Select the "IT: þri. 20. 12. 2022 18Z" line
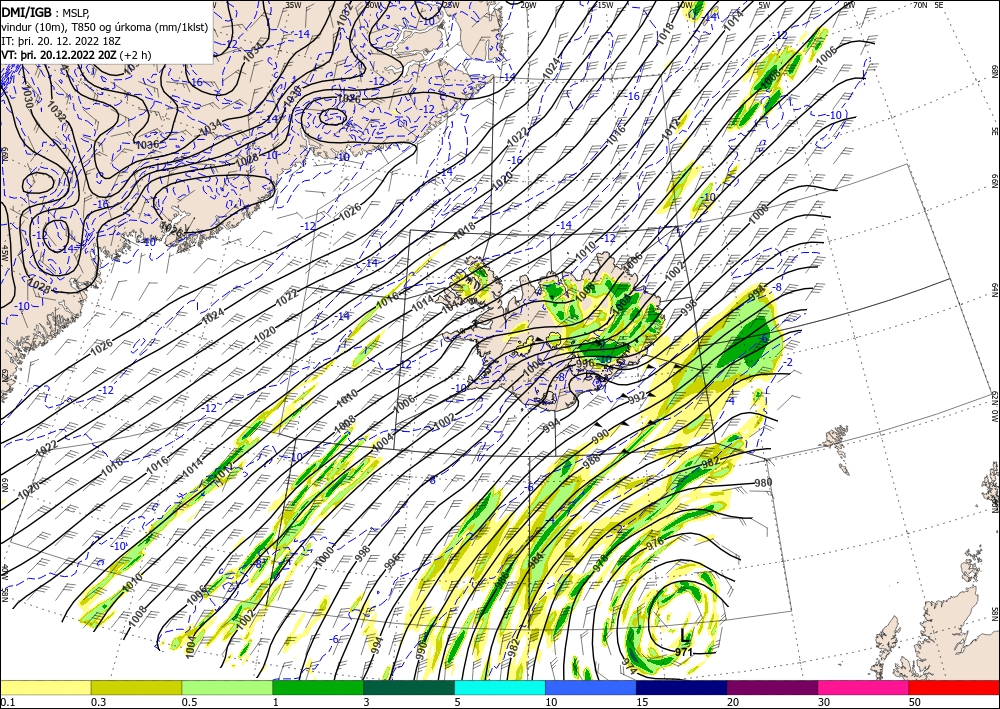1000x709 pixels. (x=61, y=41)
